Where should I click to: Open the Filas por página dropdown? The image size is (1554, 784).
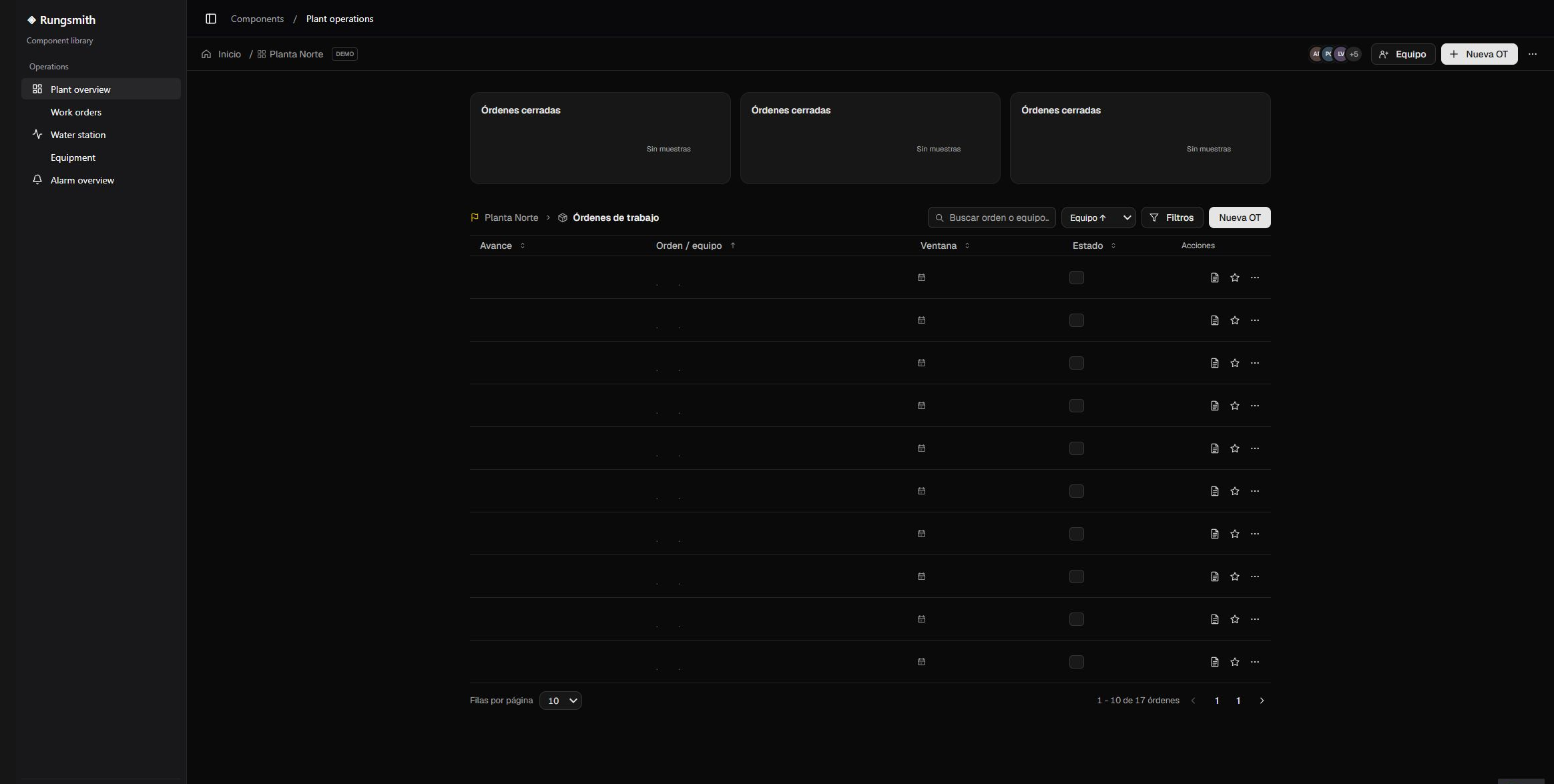coord(561,701)
